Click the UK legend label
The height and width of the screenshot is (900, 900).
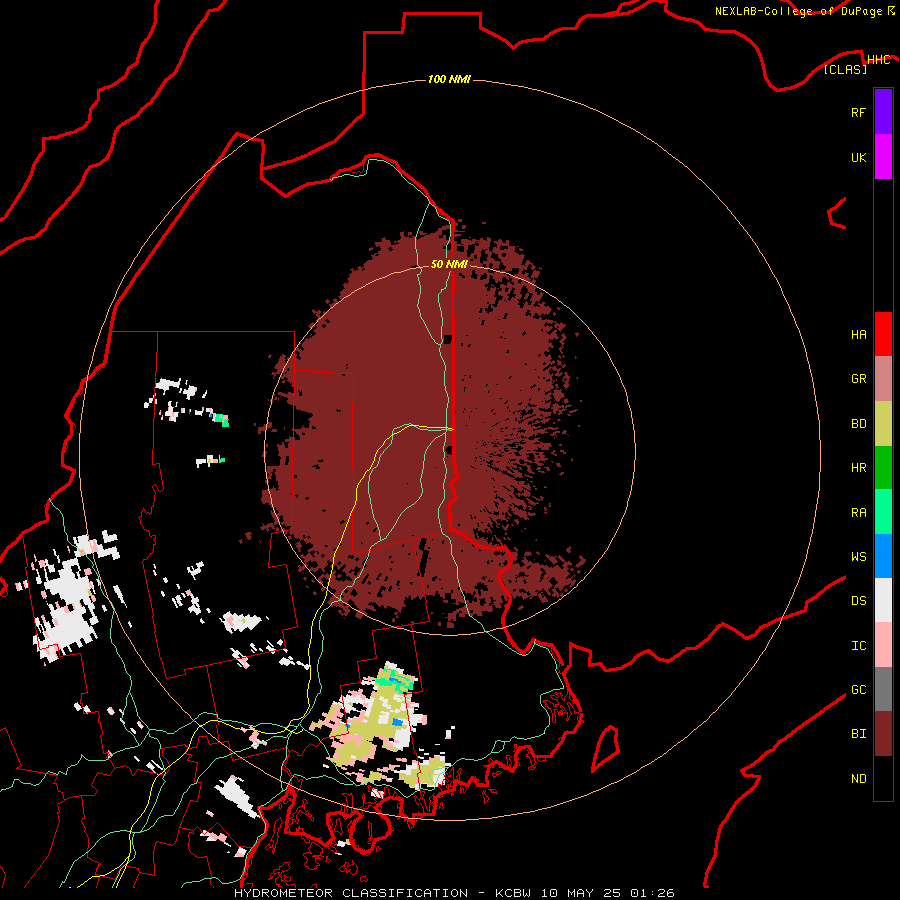click(x=858, y=157)
